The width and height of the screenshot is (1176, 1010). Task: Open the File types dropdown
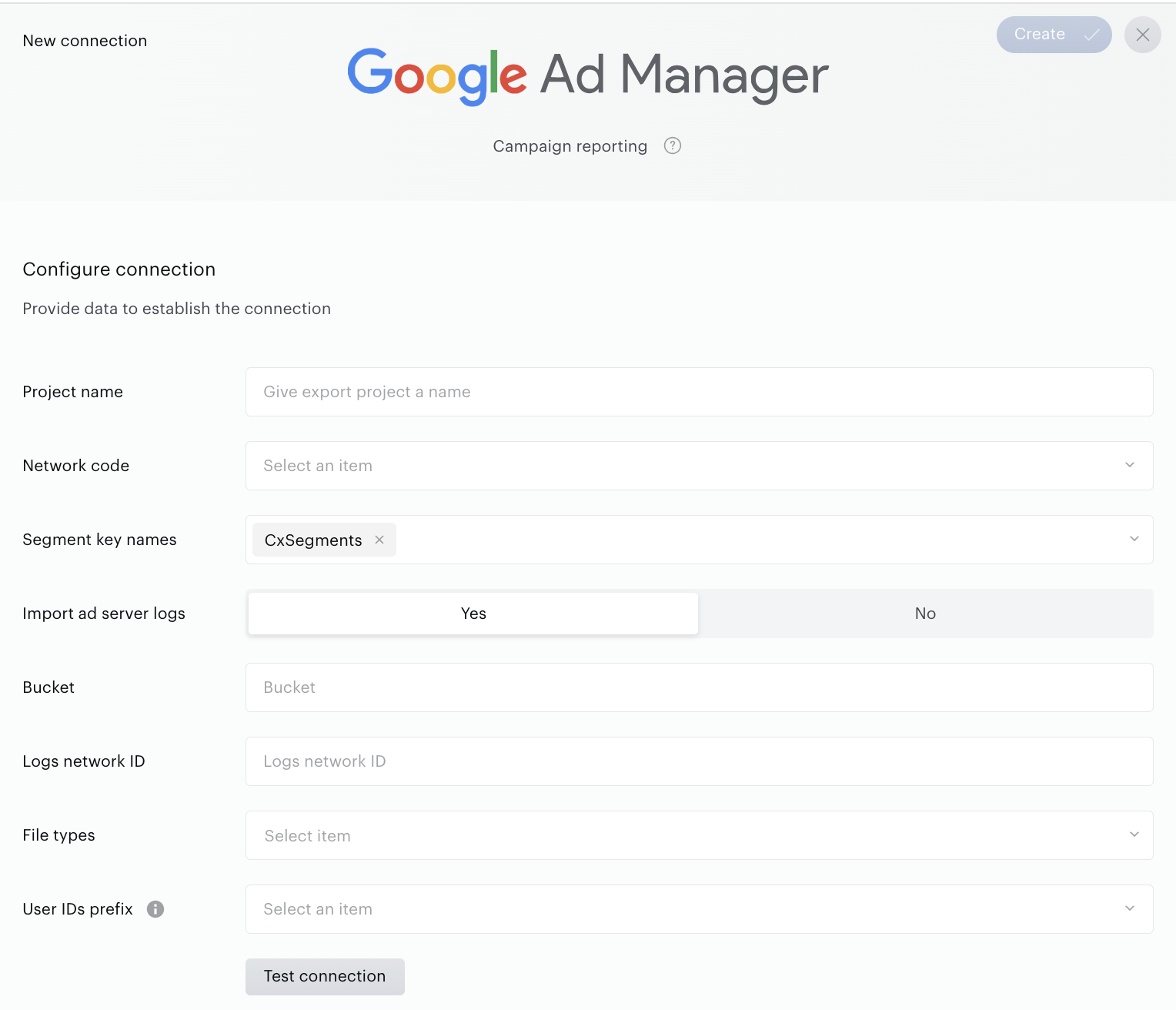699,835
